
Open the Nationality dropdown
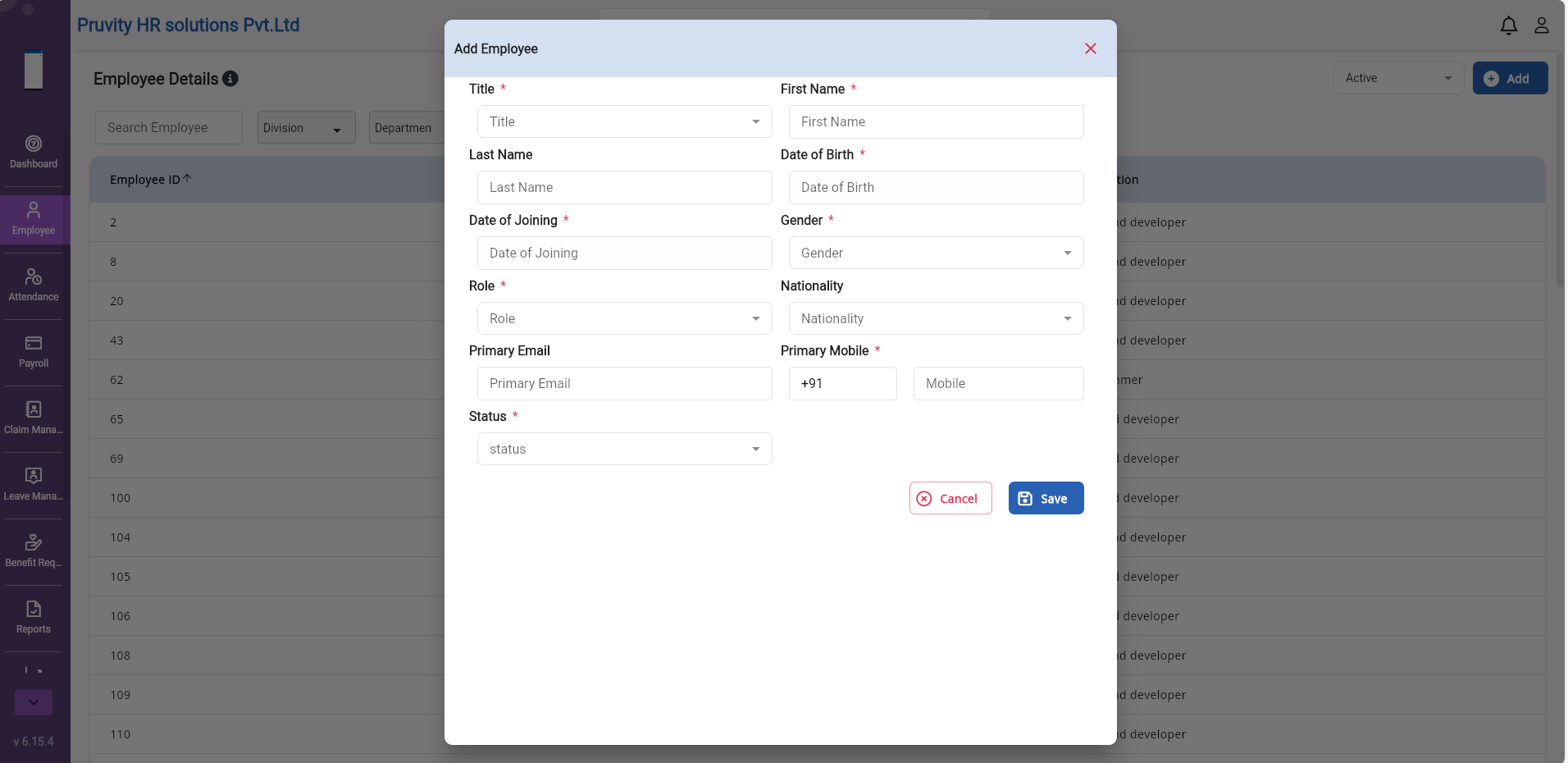tap(937, 318)
